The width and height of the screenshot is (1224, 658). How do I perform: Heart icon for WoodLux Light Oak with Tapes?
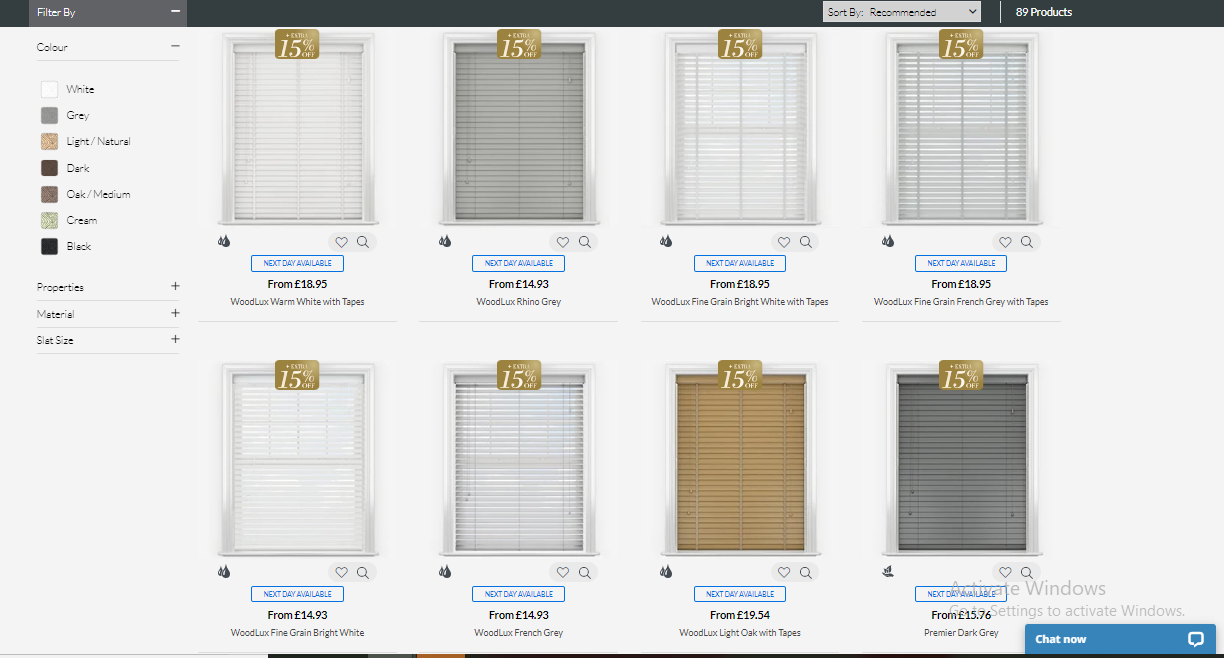coord(784,572)
